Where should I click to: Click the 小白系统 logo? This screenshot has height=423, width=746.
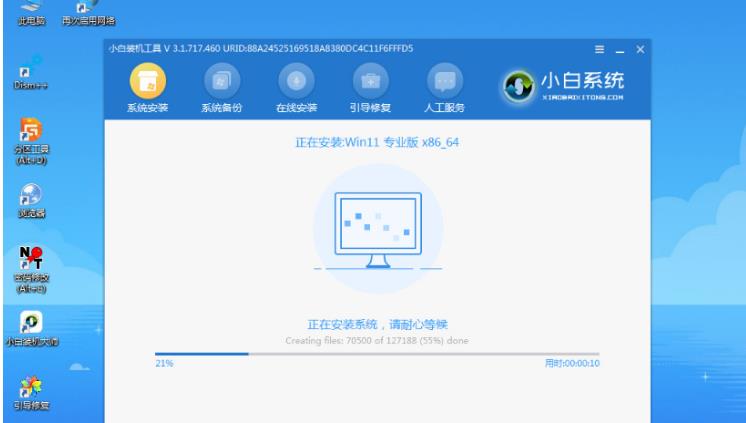tap(563, 86)
